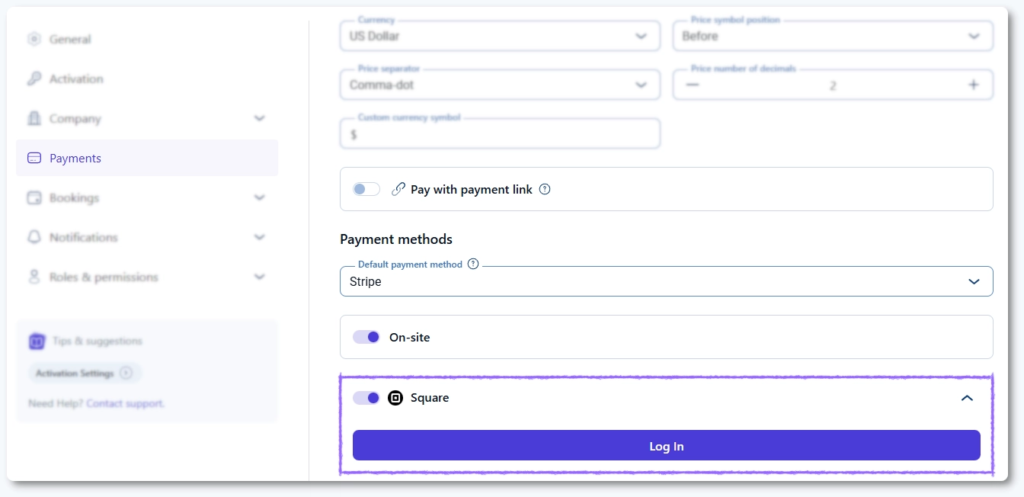Open the Bookings settings menu
Screen dimensions: 1024x497
(146, 198)
